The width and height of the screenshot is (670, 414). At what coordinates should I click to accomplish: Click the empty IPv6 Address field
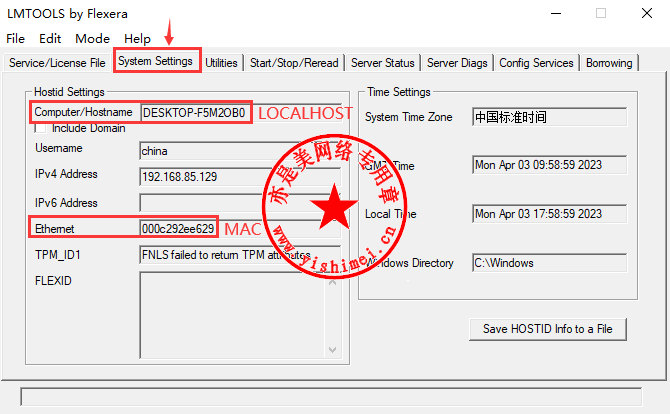(x=240, y=203)
